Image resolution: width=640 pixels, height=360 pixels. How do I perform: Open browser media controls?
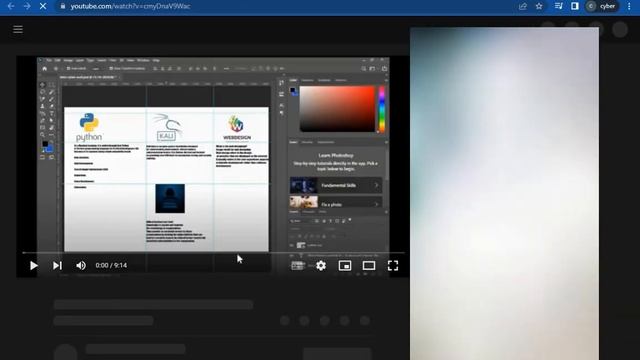[x=558, y=6]
